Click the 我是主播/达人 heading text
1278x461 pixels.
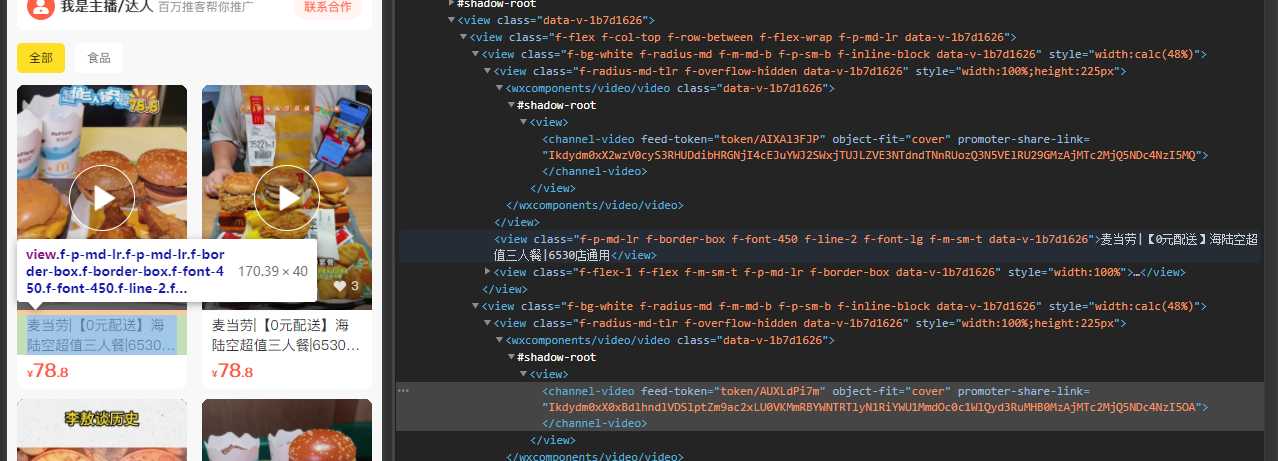107,6
